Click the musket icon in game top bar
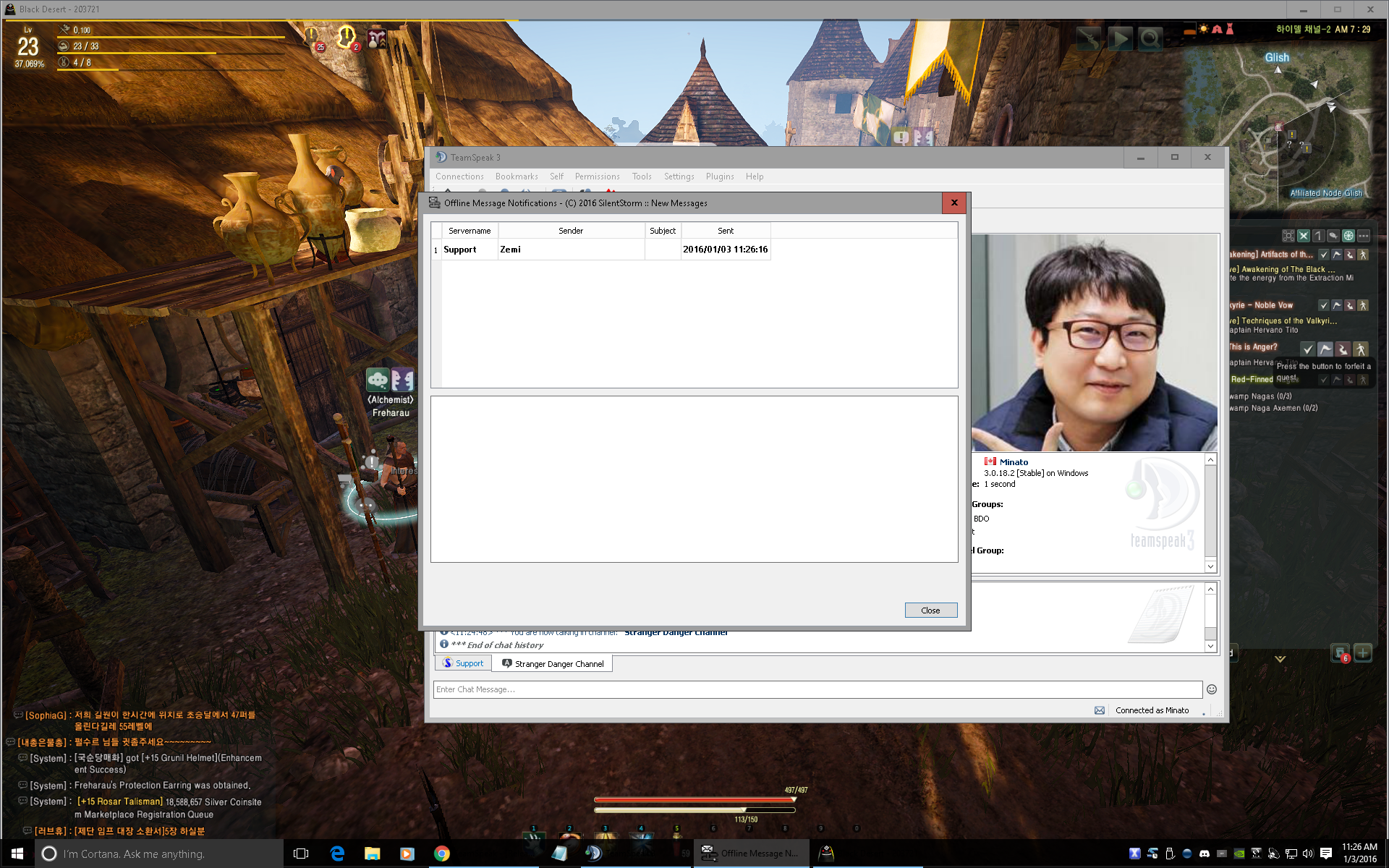The width and height of the screenshot is (1389, 868). pos(1088,38)
